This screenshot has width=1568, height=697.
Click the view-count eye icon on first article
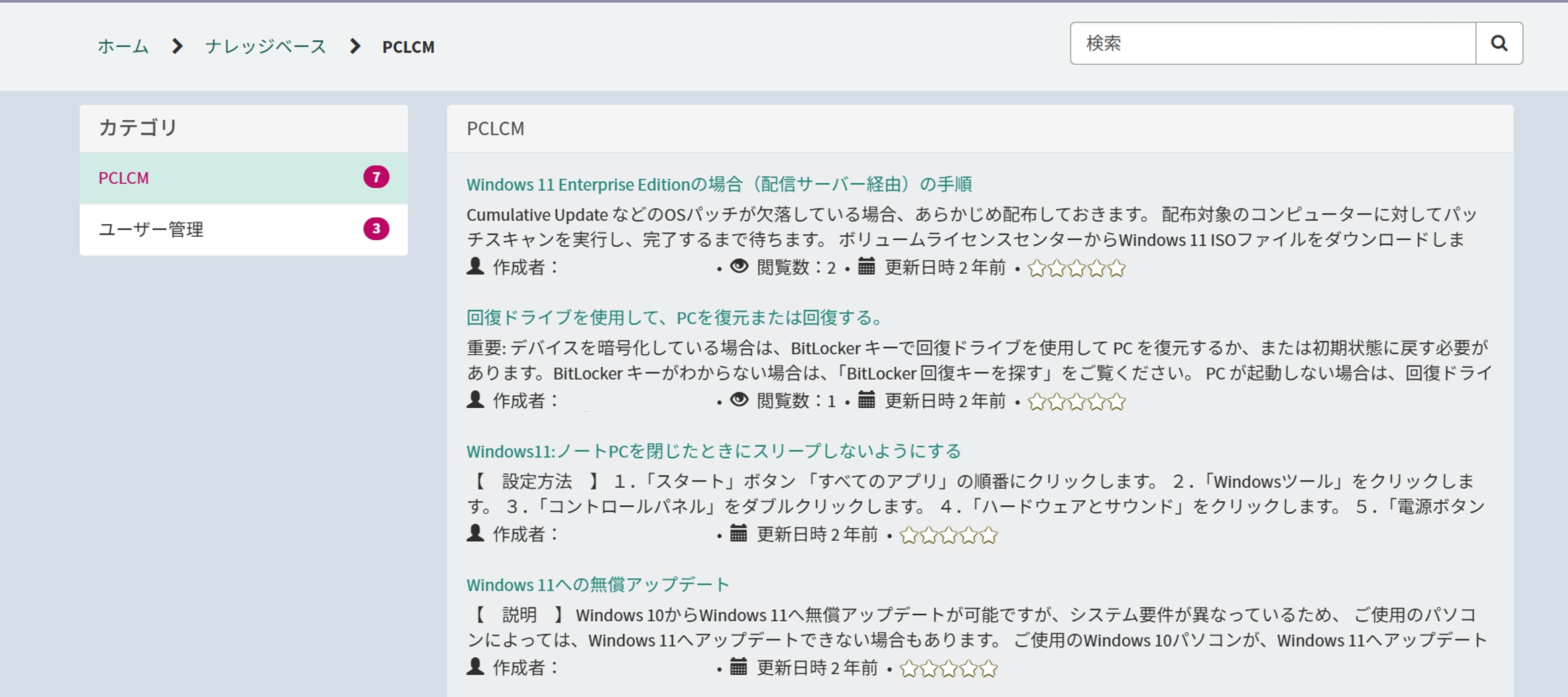coord(737,266)
